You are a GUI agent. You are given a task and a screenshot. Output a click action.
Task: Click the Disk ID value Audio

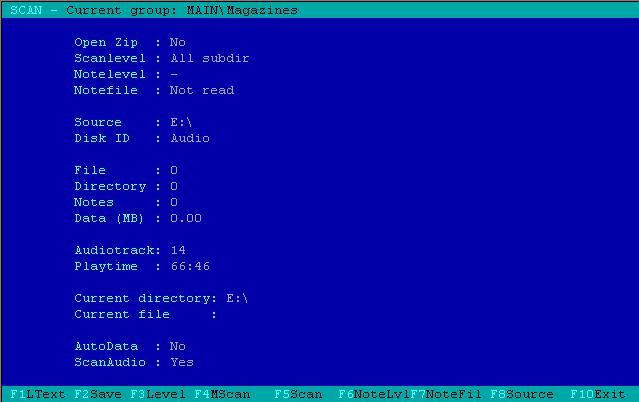190,138
